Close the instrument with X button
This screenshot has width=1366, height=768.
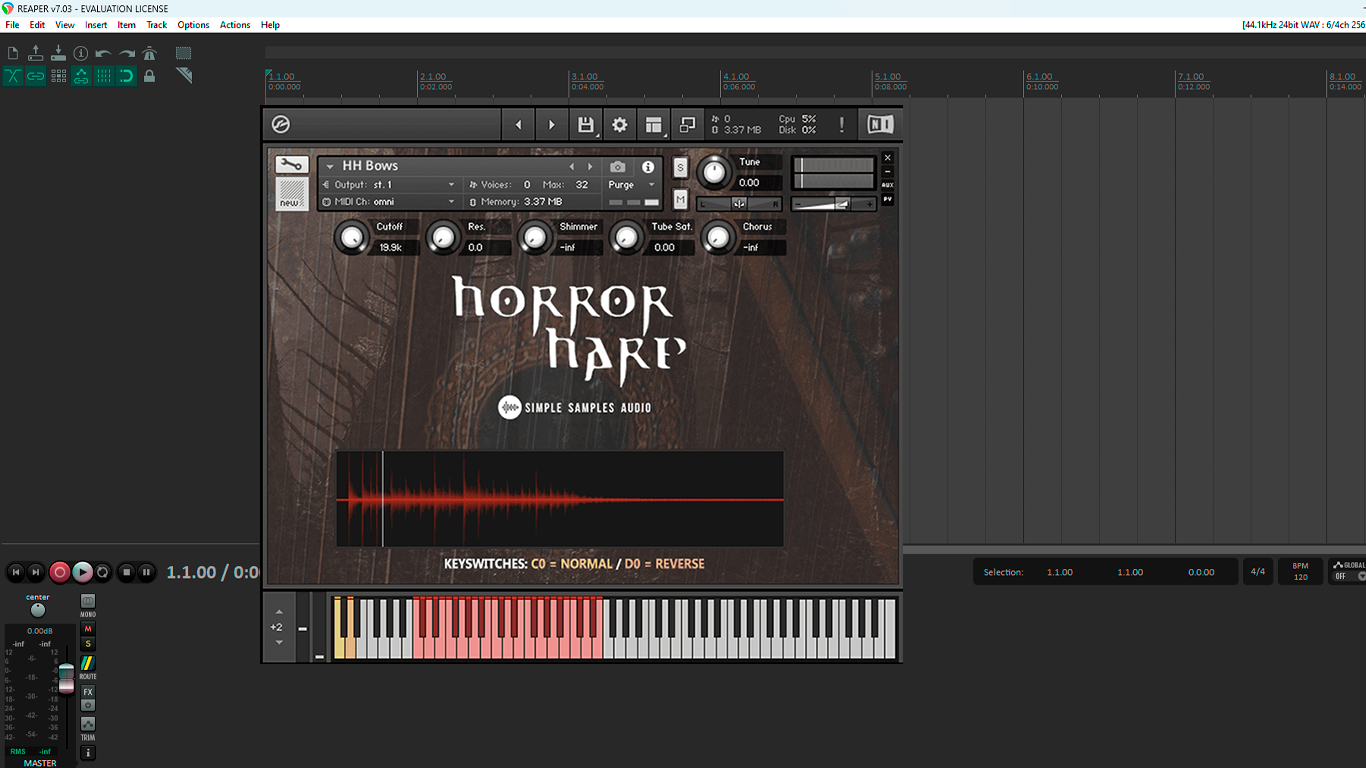[x=887, y=158]
